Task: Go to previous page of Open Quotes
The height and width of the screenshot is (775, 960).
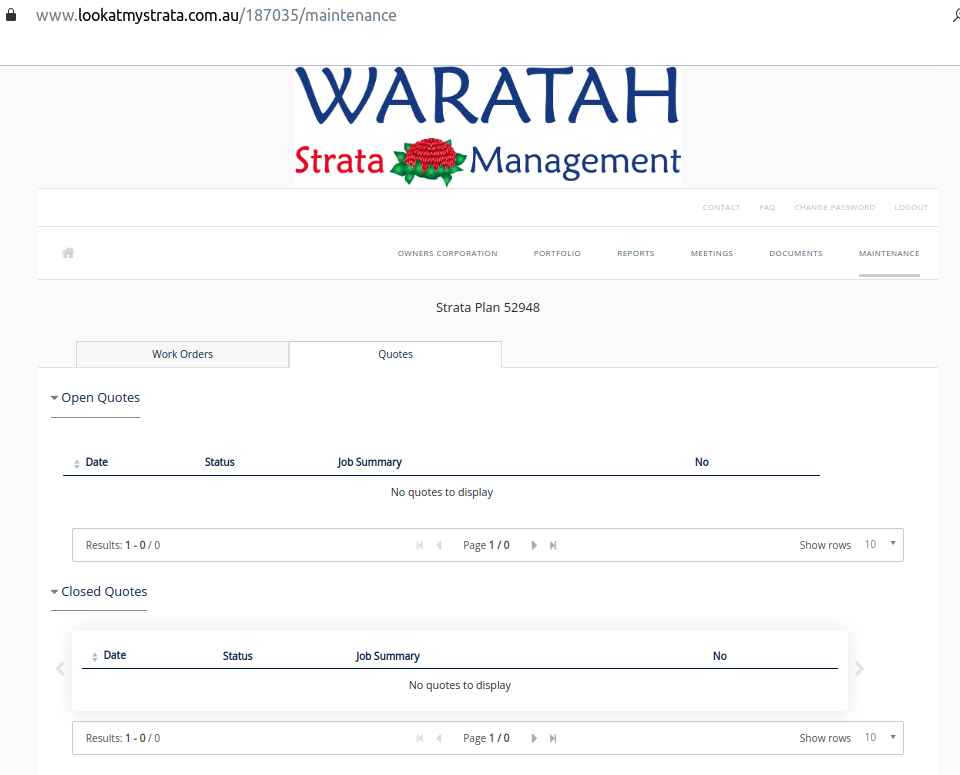Action: (x=439, y=545)
